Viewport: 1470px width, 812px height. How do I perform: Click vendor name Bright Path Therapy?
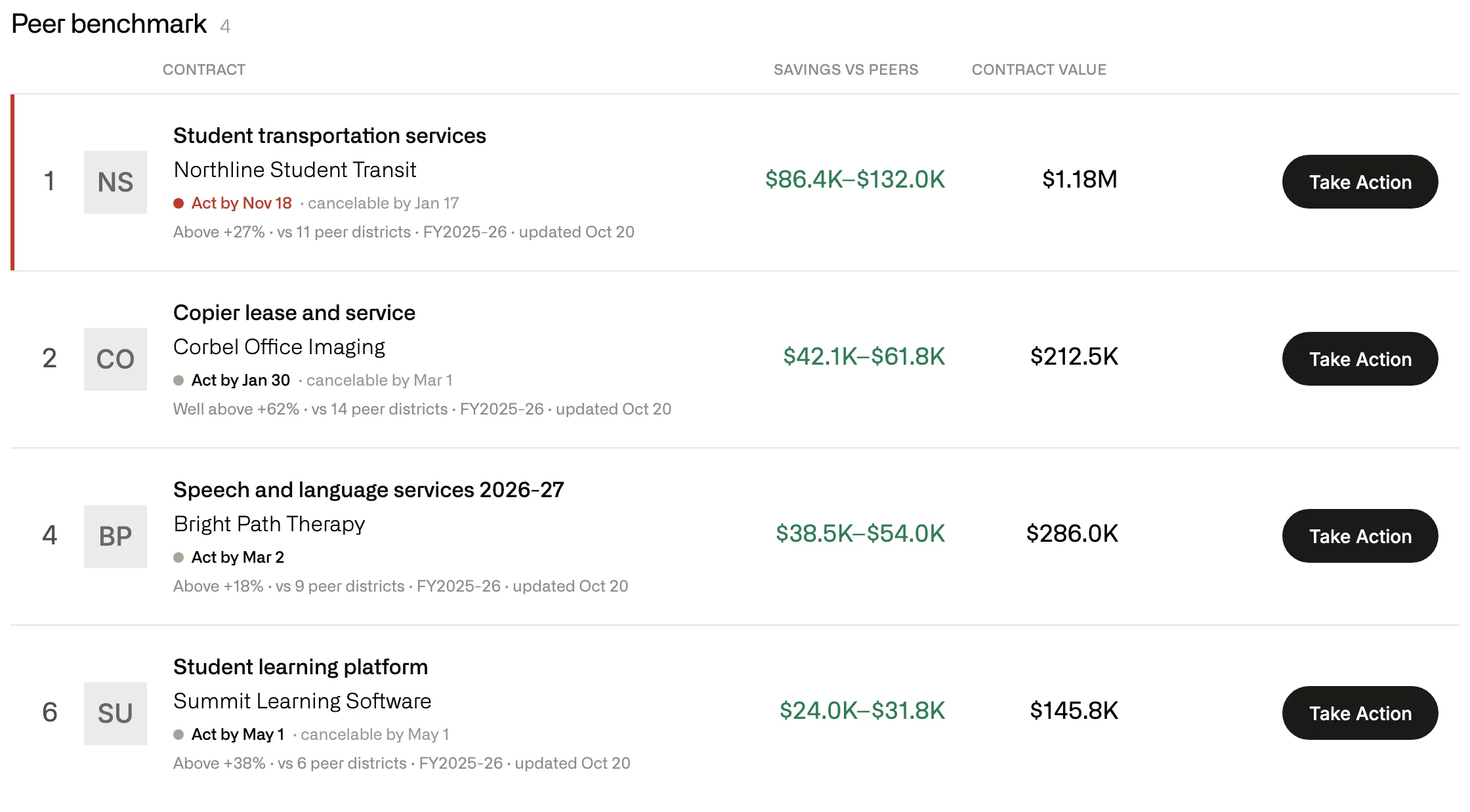[x=269, y=524]
